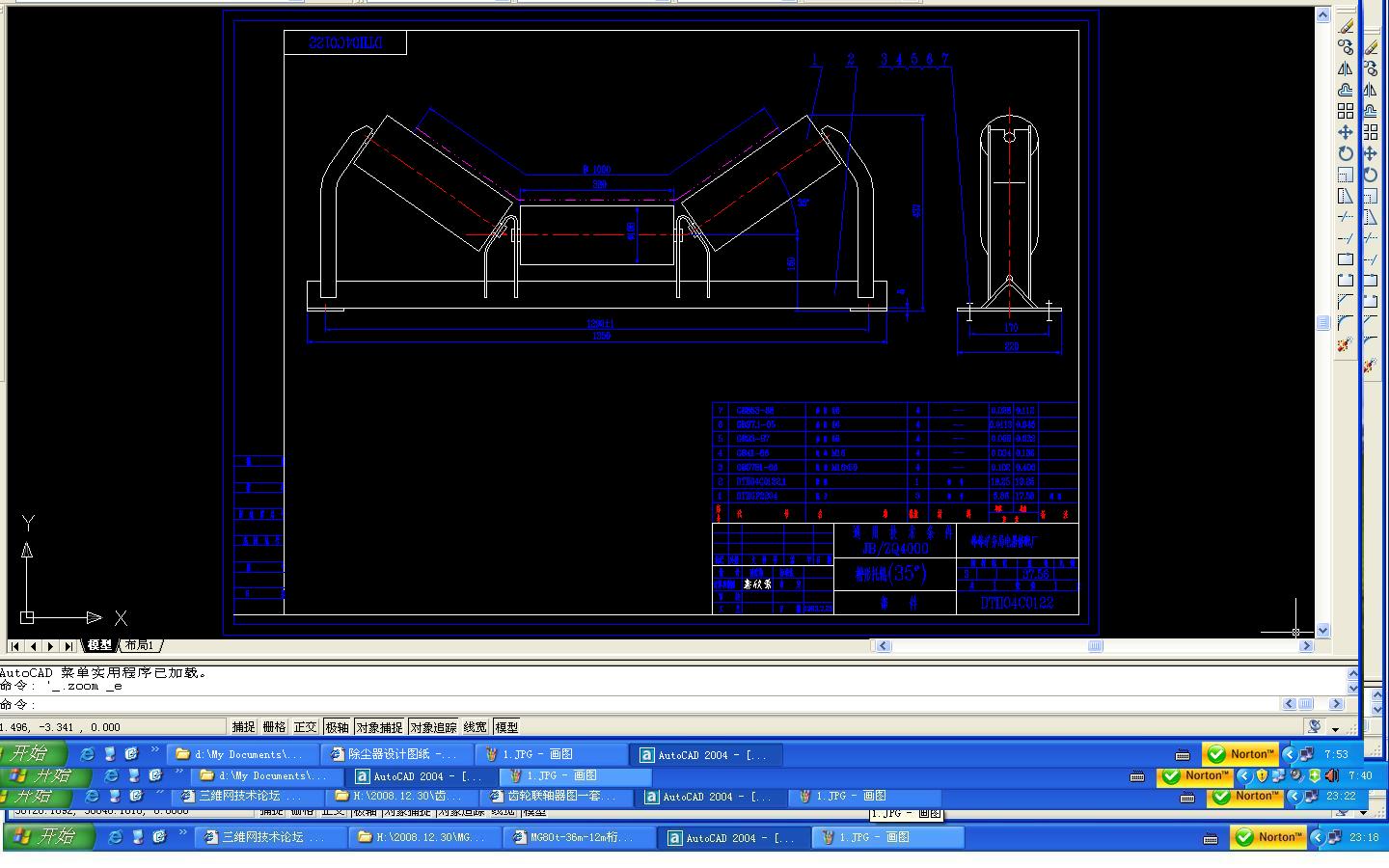Select the Scale tool in left Modify toolbar
Image resolution: width=1389 pixels, height=868 pixels.
(x=1346, y=175)
